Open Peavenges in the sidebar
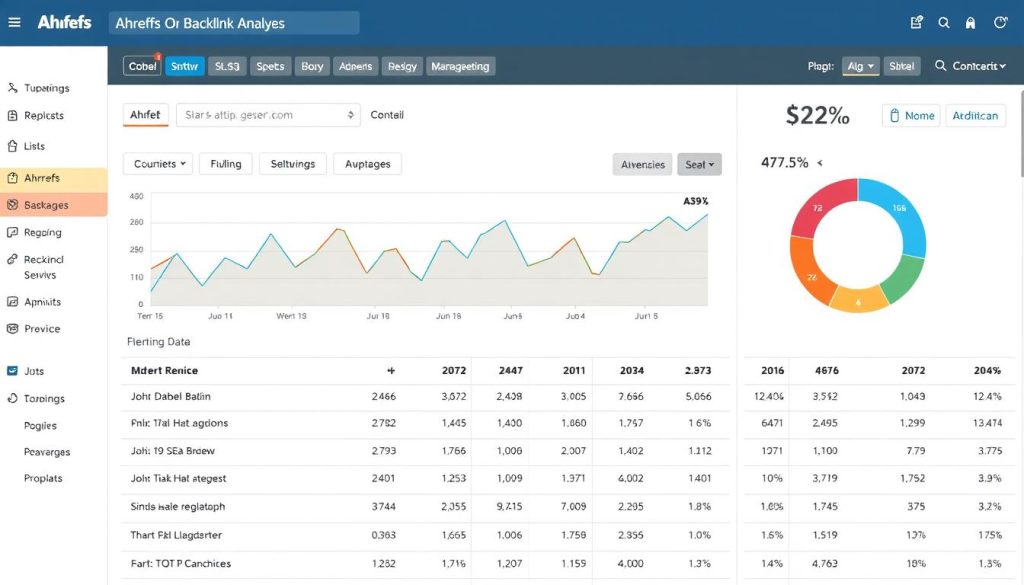This screenshot has width=1024, height=585. (47, 452)
